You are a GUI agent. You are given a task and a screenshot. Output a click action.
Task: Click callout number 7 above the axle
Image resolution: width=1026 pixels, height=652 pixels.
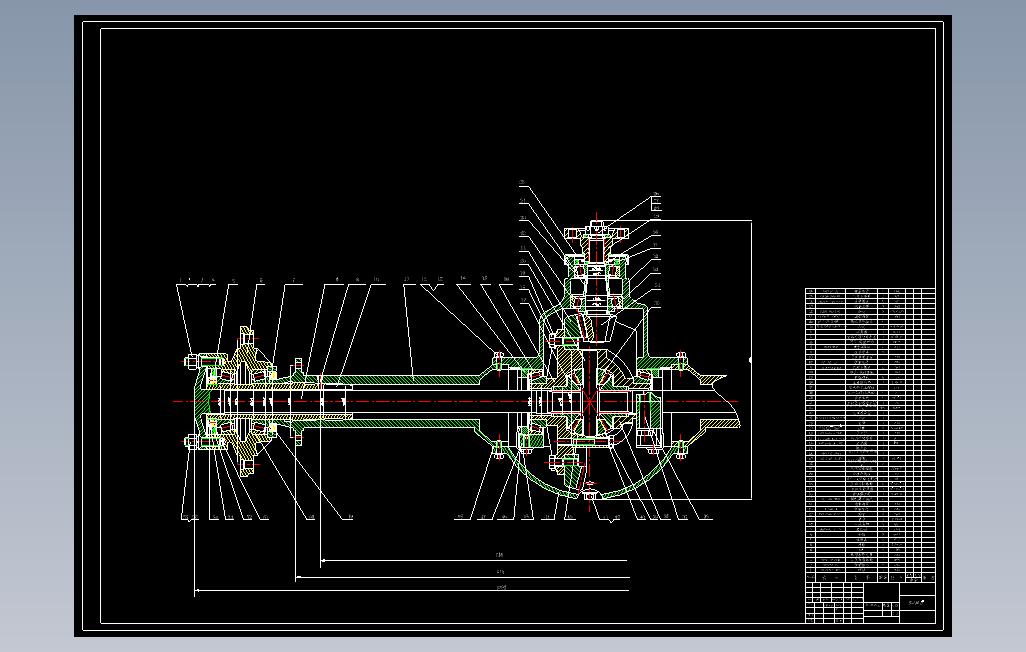click(294, 280)
